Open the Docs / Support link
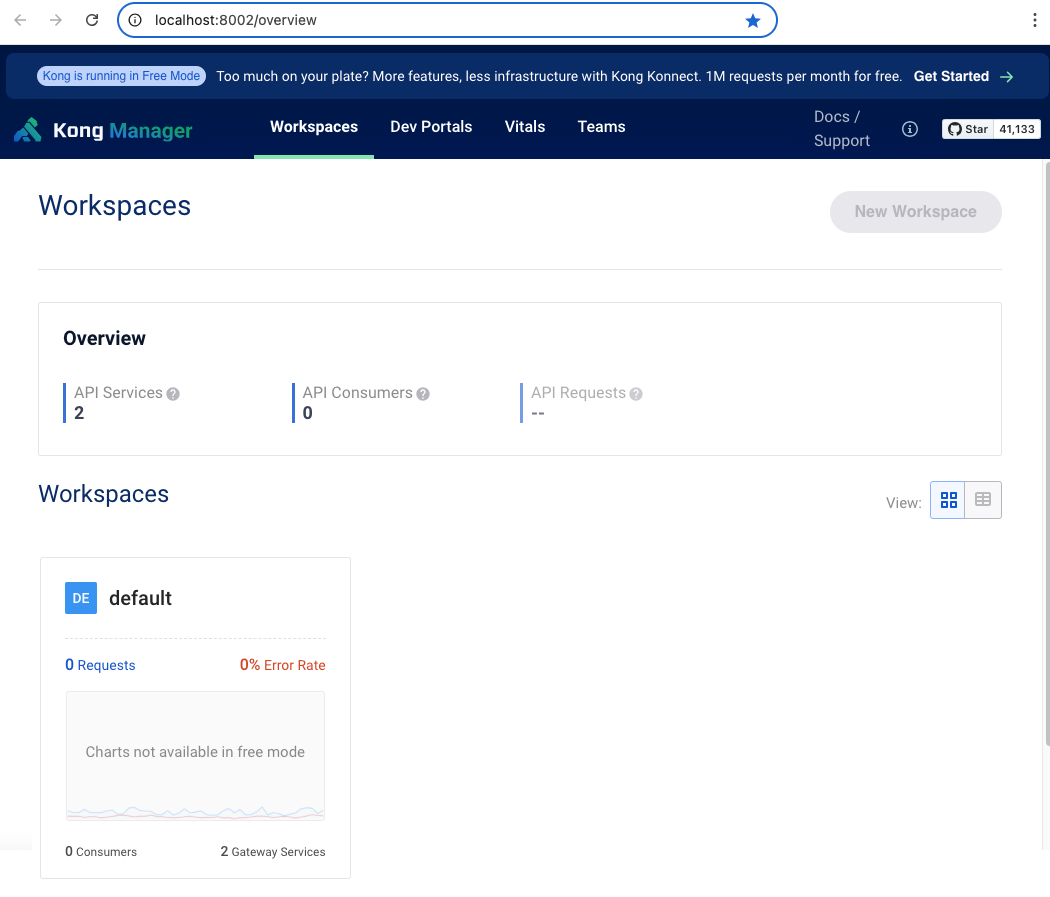The height and width of the screenshot is (897, 1050). tap(841, 129)
